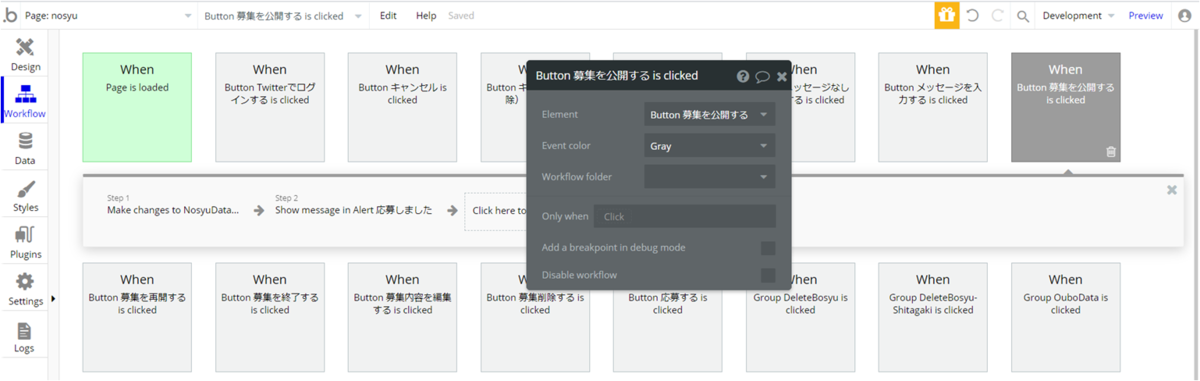The height and width of the screenshot is (381, 1200).
Task: Select Button 募集内容を編集する workflow
Action: pyautogui.click(x=402, y=317)
